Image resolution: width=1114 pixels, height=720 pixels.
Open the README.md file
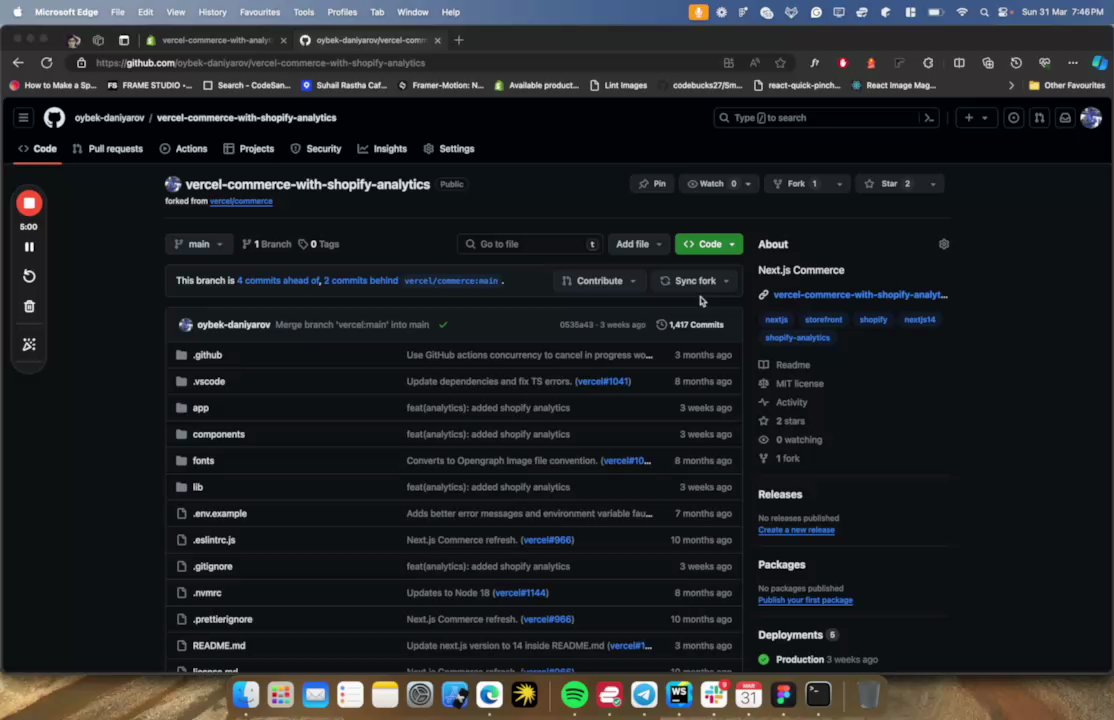click(219, 645)
